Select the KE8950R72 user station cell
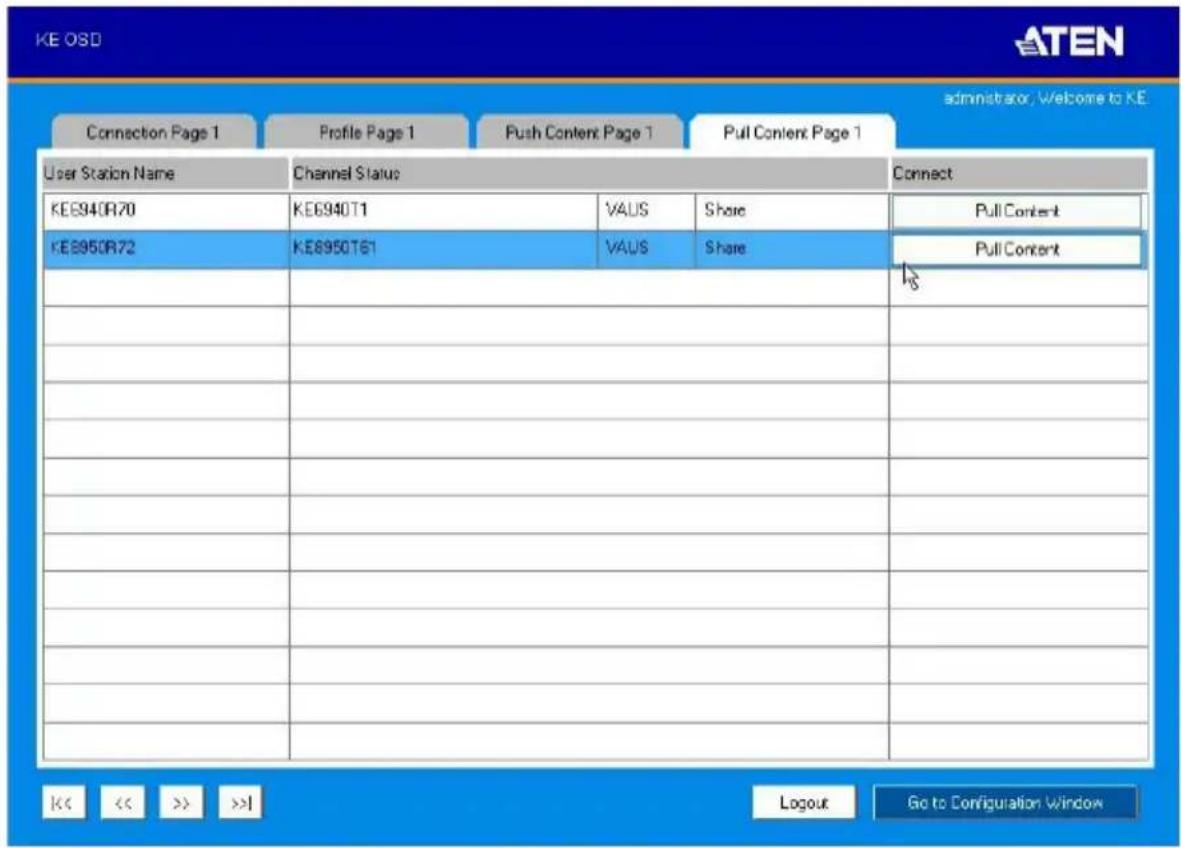Screen dimensions: 1181x848 click(166, 249)
